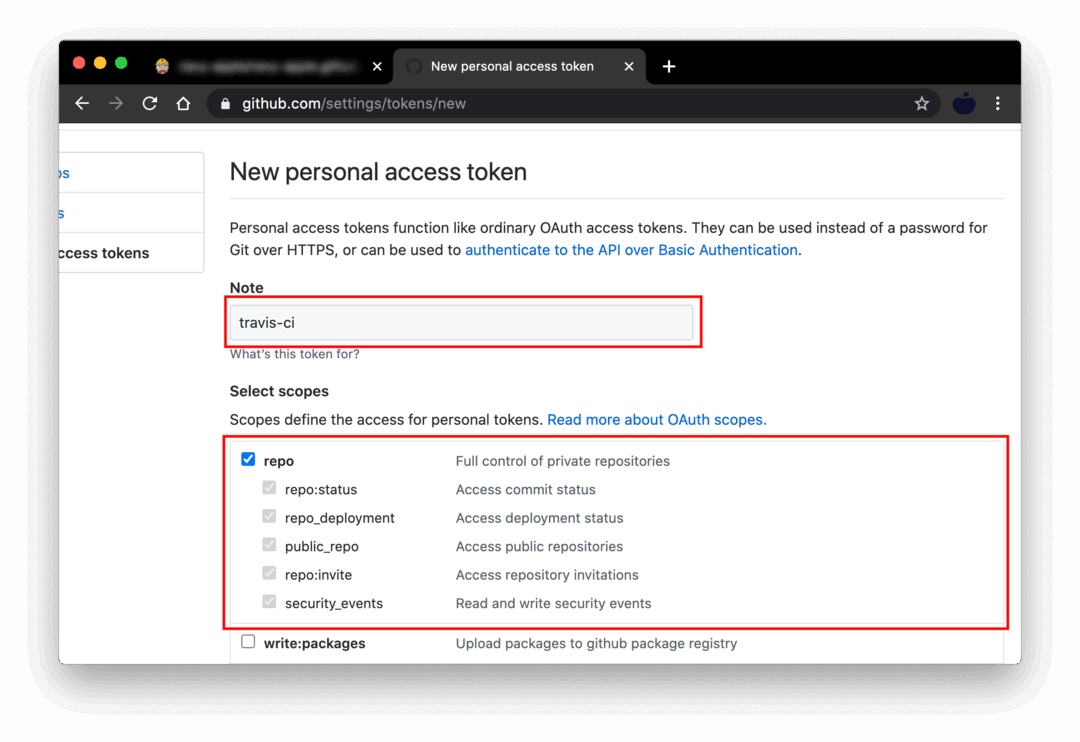Bookmark this page using the star icon
Viewport: 1080px width, 742px height.
tap(921, 103)
